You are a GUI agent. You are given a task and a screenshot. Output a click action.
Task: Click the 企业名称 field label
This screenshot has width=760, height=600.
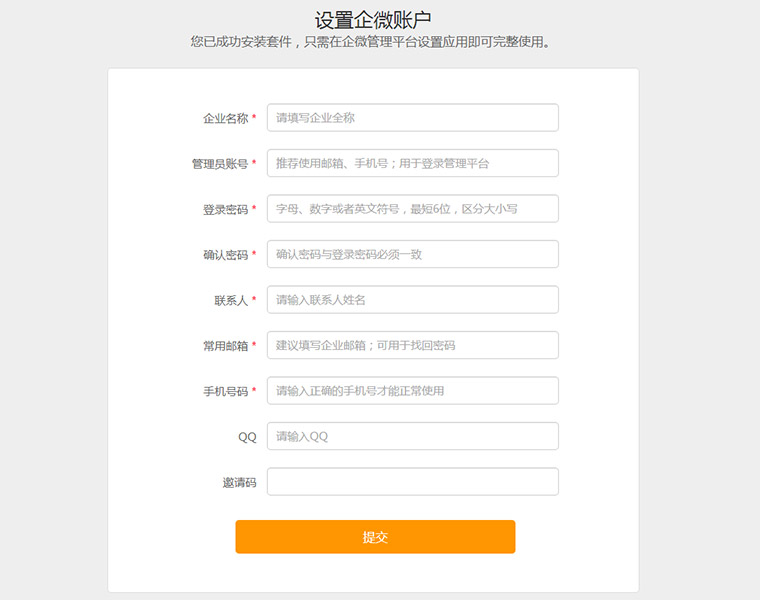(225, 118)
